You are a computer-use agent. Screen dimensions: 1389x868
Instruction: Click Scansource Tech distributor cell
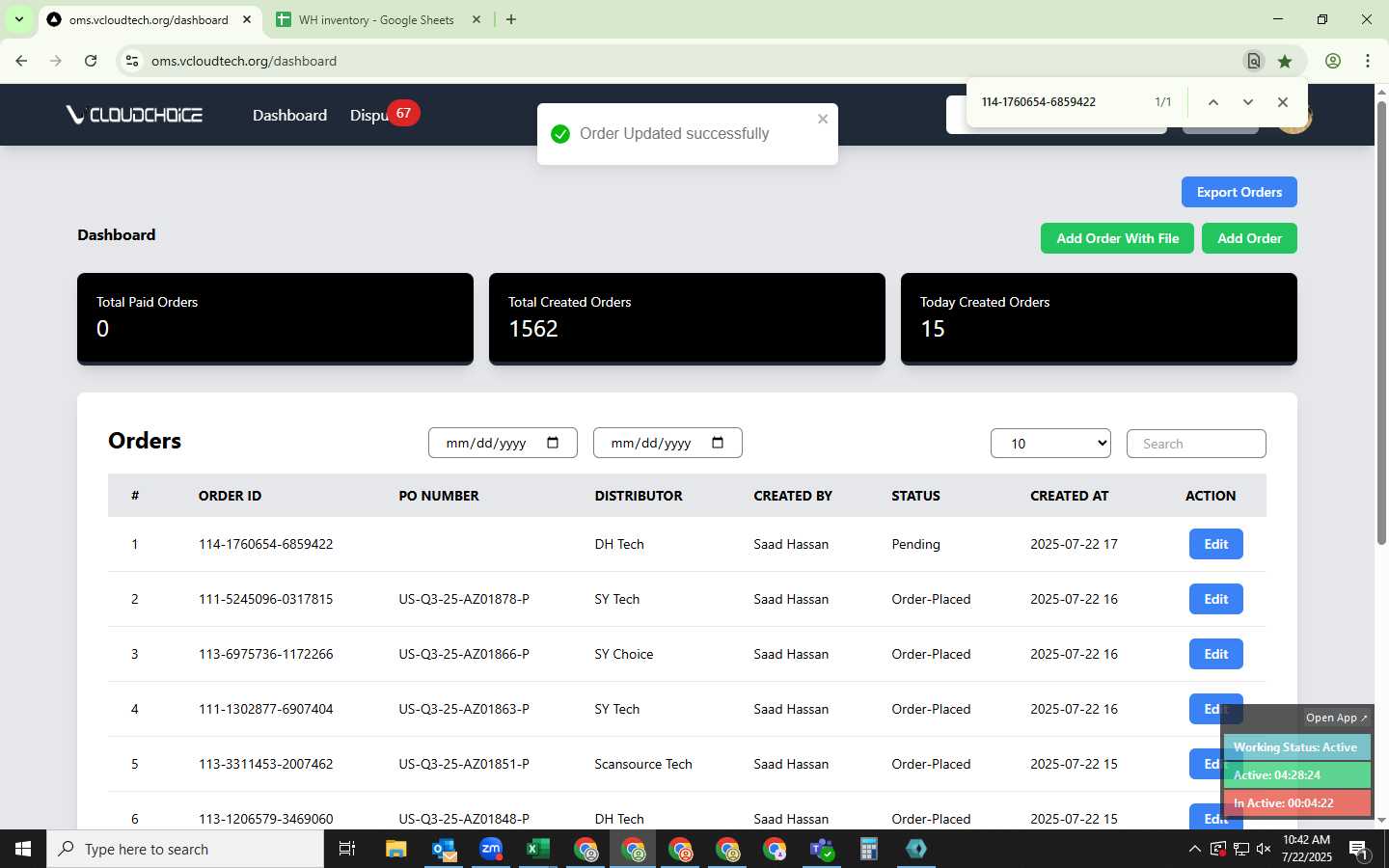pyautogui.click(x=643, y=764)
